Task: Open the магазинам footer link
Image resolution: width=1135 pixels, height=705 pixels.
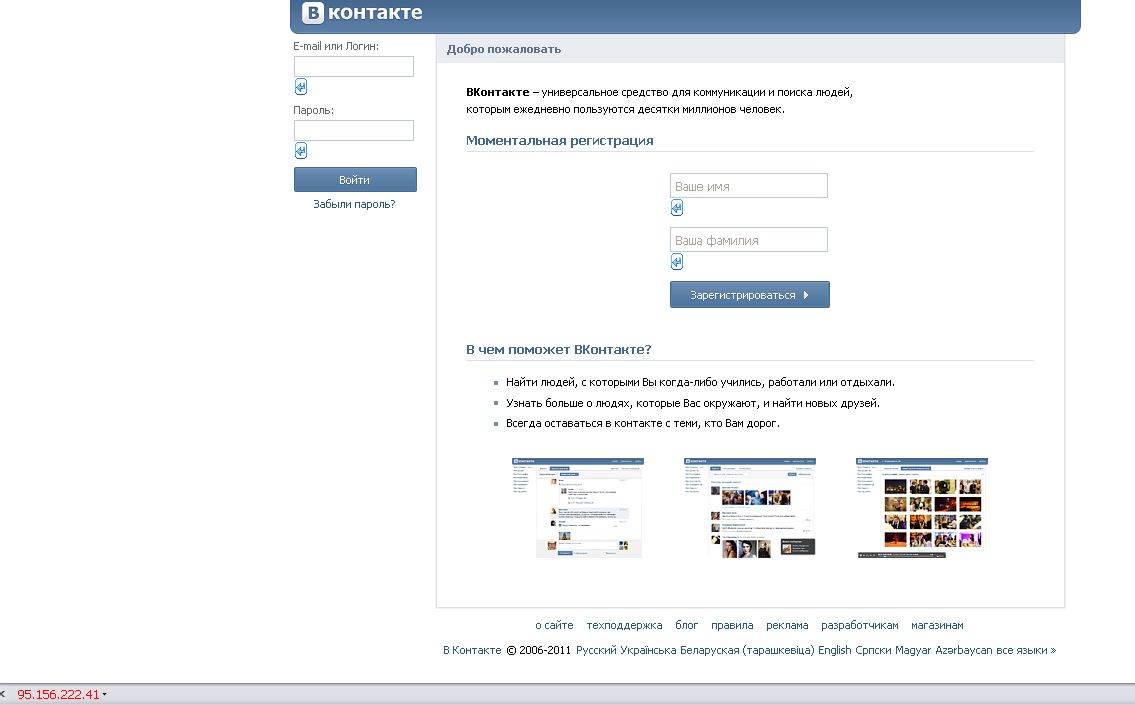Action: tap(937, 625)
